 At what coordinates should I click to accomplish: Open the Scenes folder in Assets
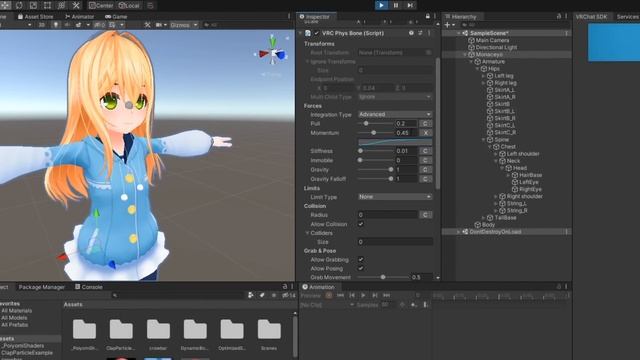[x=269, y=335]
